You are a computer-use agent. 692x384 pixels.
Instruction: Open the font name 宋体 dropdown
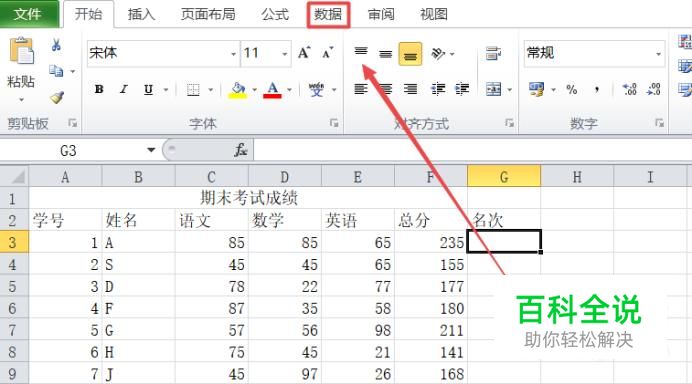pyautogui.click(x=233, y=54)
